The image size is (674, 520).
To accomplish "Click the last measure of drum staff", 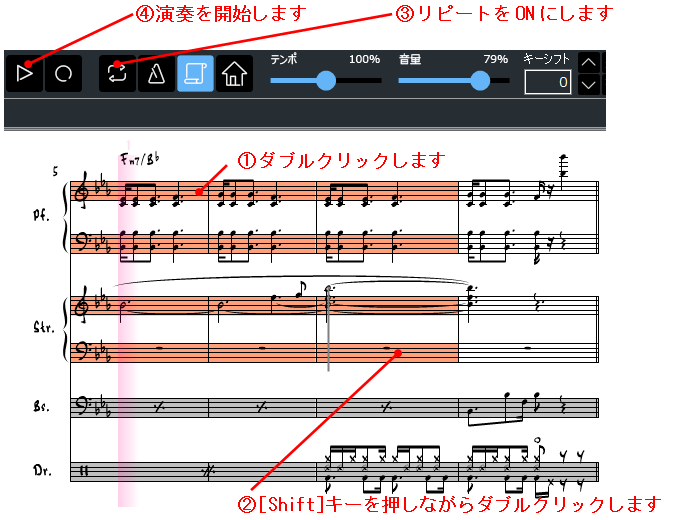I will tap(528, 471).
